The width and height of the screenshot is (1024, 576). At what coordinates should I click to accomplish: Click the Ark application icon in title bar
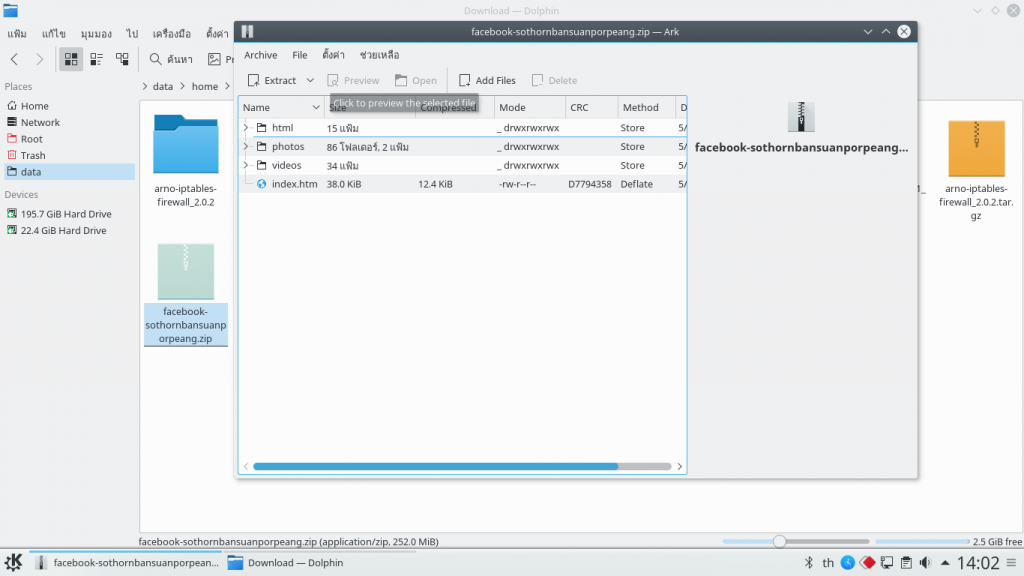[248, 31]
